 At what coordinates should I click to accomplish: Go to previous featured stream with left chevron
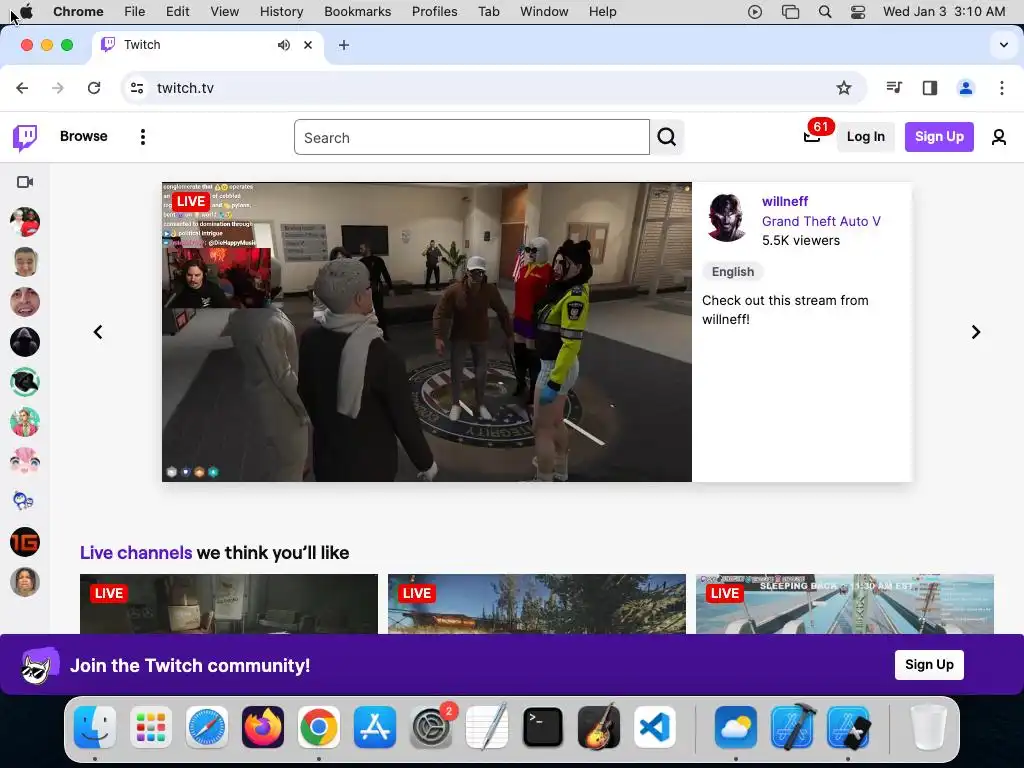tap(98, 332)
